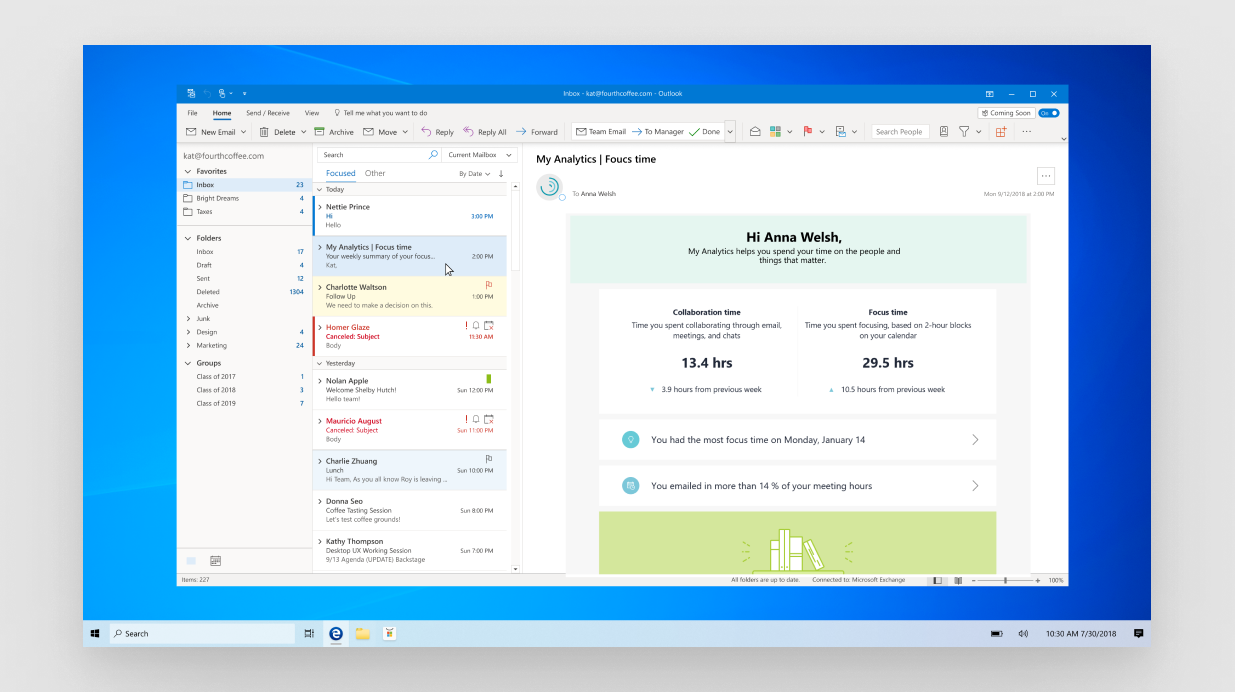The width and height of the screenshot is (1235, 692).
Task: Open the By Date sort dropdown
Action: [474, 174]
